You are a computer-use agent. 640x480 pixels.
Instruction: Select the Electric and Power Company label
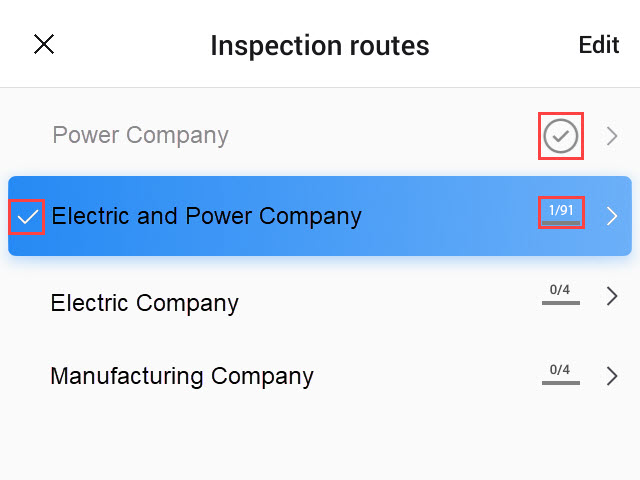tap(206, 216)
